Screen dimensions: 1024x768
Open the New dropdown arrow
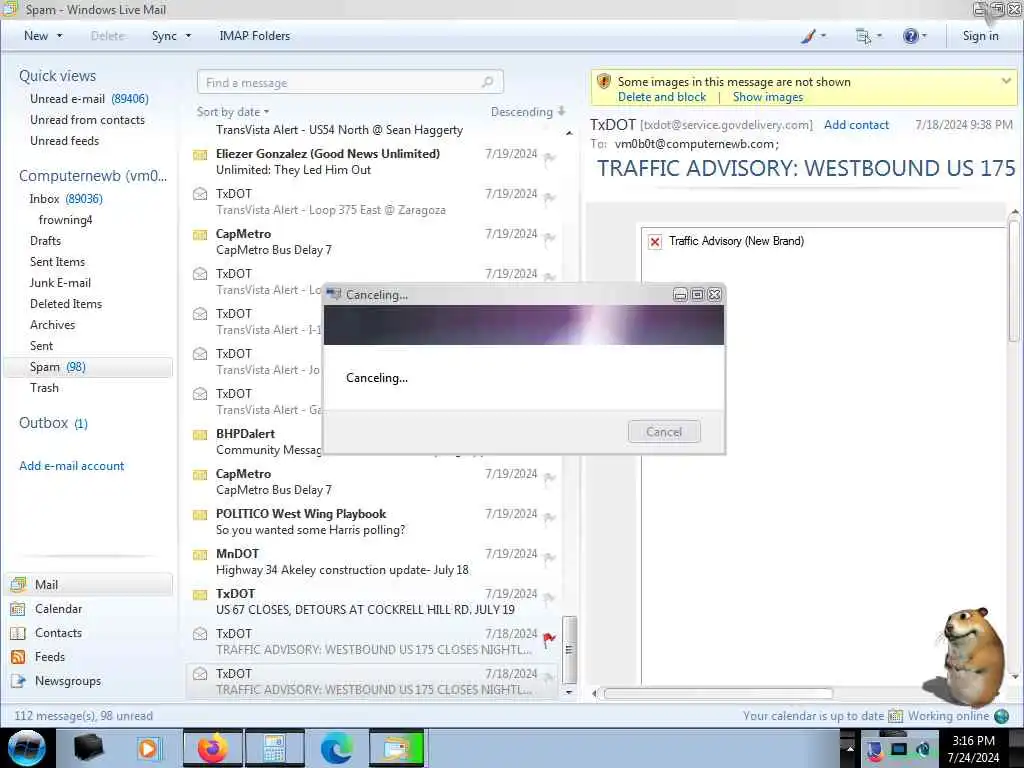pyautogui.click(x=59, y=36)
